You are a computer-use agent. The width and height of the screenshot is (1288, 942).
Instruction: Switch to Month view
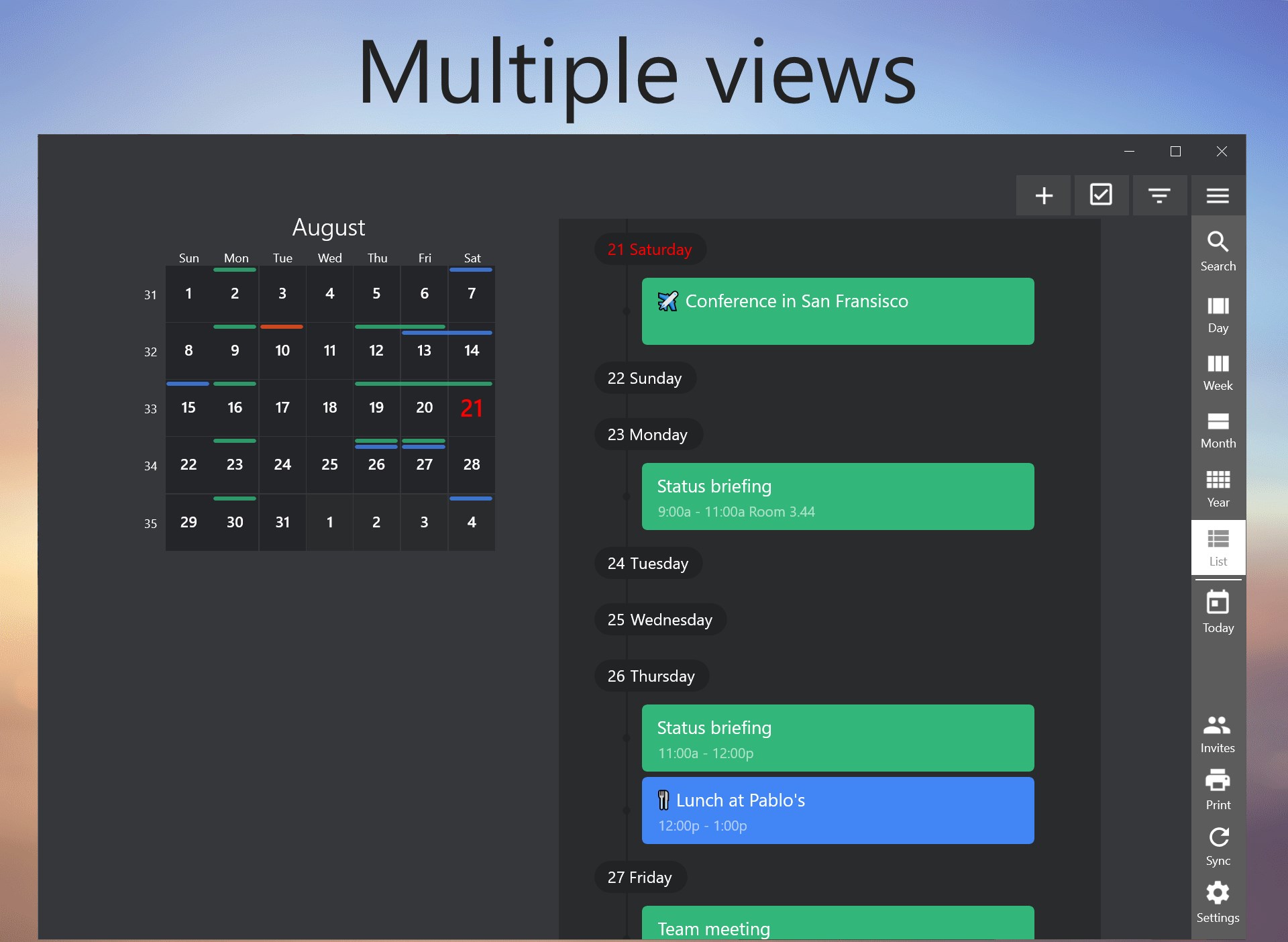tap(1217, 429)
